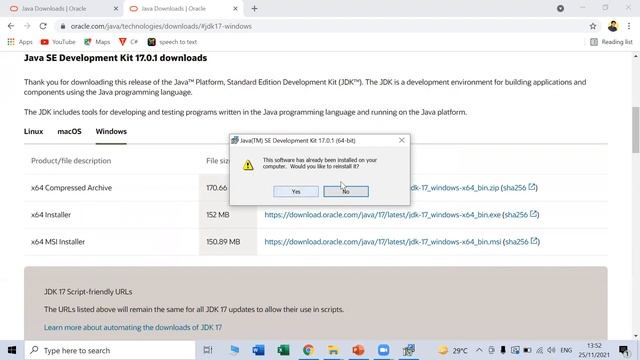Click No in the reinstall dialog
Image resolution: width=640 pixels, height=360 pixels.
tap(346, 191)
